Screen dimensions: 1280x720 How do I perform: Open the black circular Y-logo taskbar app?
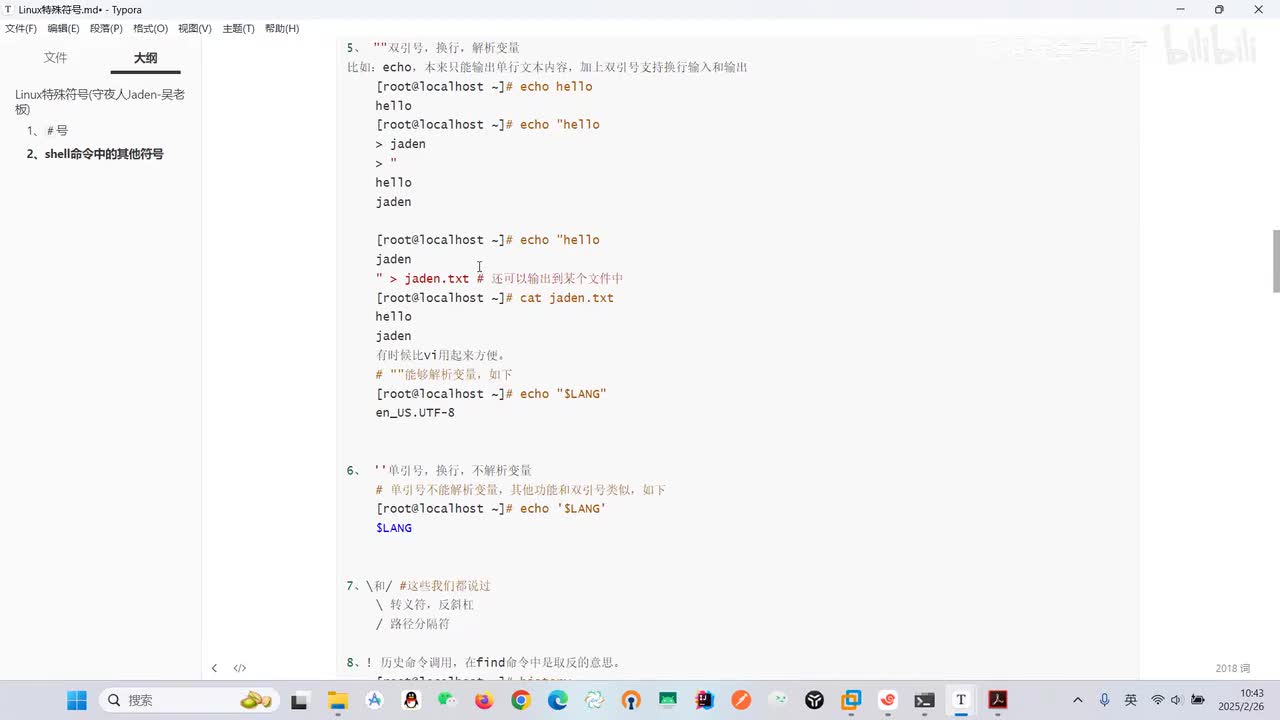815,700
